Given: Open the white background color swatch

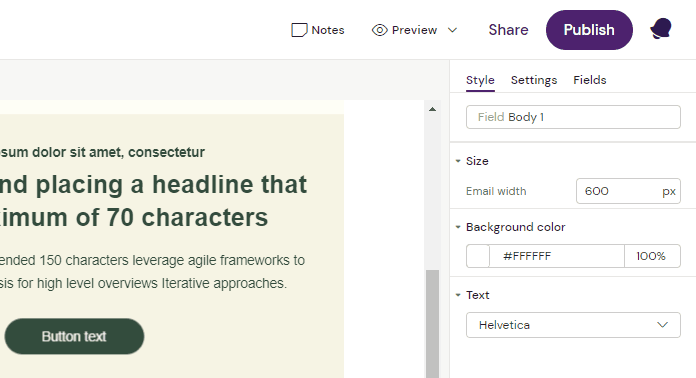Looking at the screenshot, I should click(x=478, y=256).
